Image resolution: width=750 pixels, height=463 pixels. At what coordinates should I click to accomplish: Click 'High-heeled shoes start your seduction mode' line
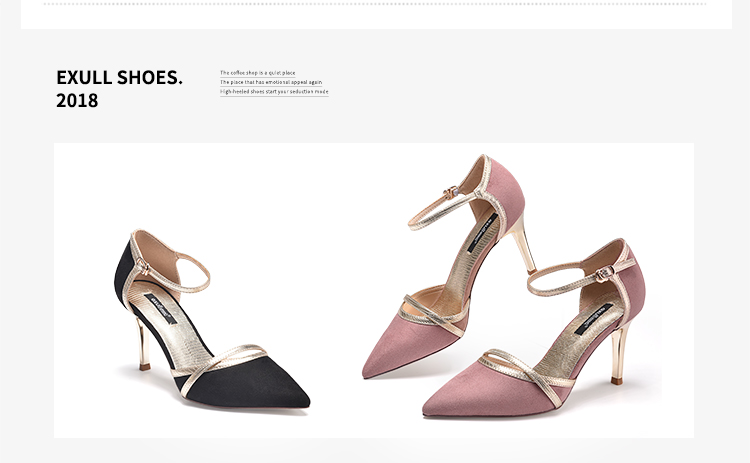[274, 91]
